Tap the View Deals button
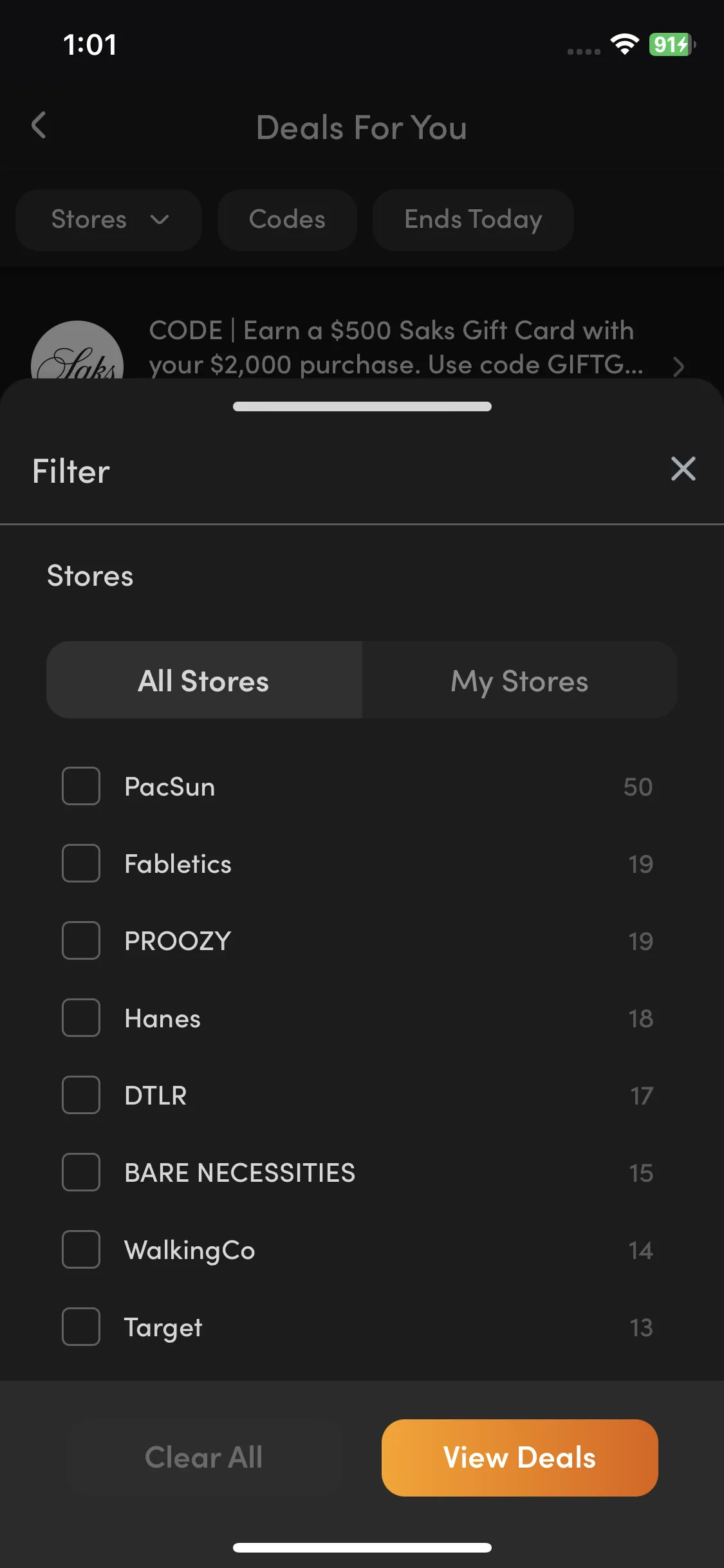Image resolution: width=724 pixels, height=1568 pixels. pos(520,1457)
